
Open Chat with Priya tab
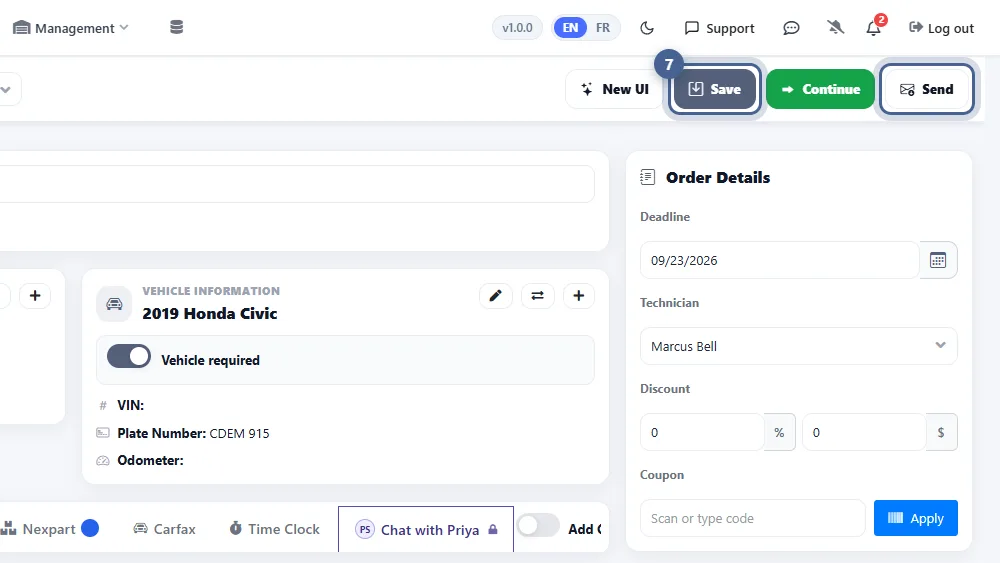(426, 530)
